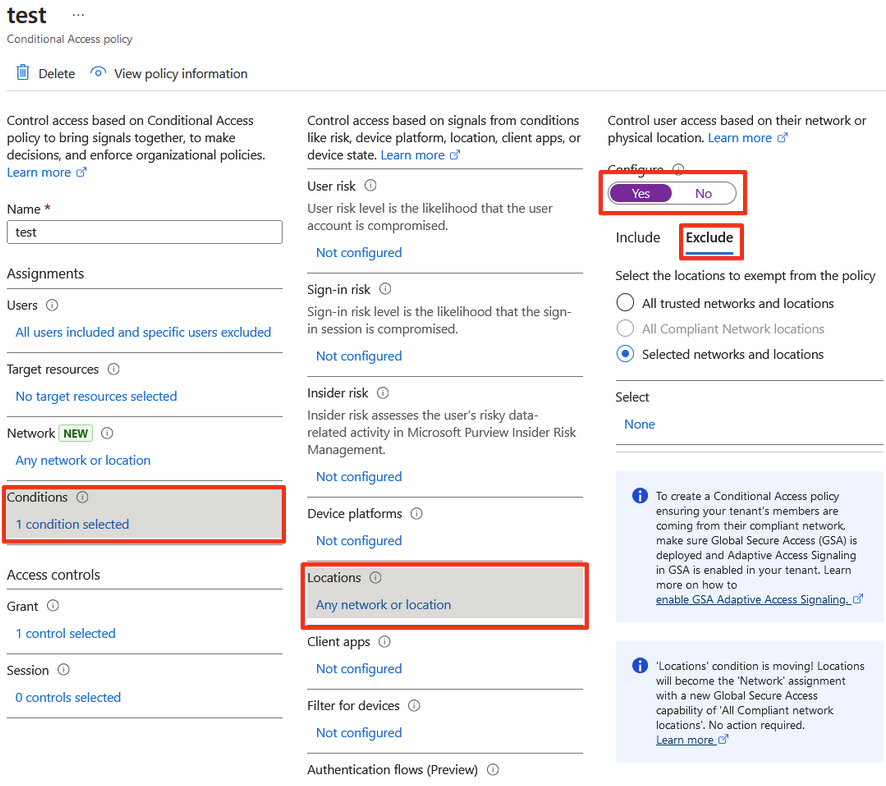The width and height of the screenshot is (886, 786).
Task: Click the View policy information eye icon
Action: click(98, 73)
